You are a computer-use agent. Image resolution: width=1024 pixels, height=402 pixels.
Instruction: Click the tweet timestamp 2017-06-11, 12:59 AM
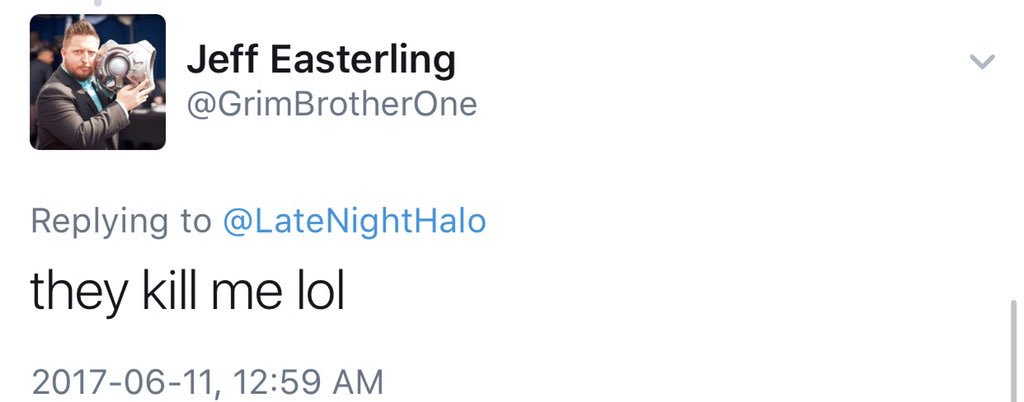[207, 382]
